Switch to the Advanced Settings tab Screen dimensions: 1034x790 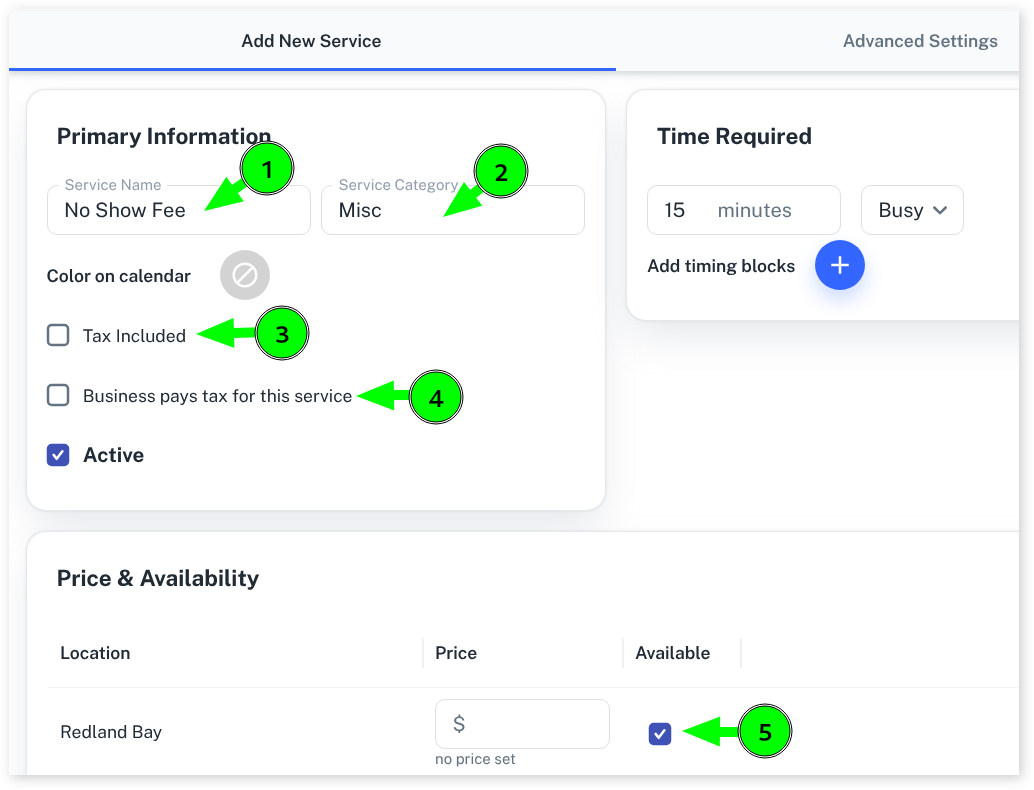tap(919, 41)
